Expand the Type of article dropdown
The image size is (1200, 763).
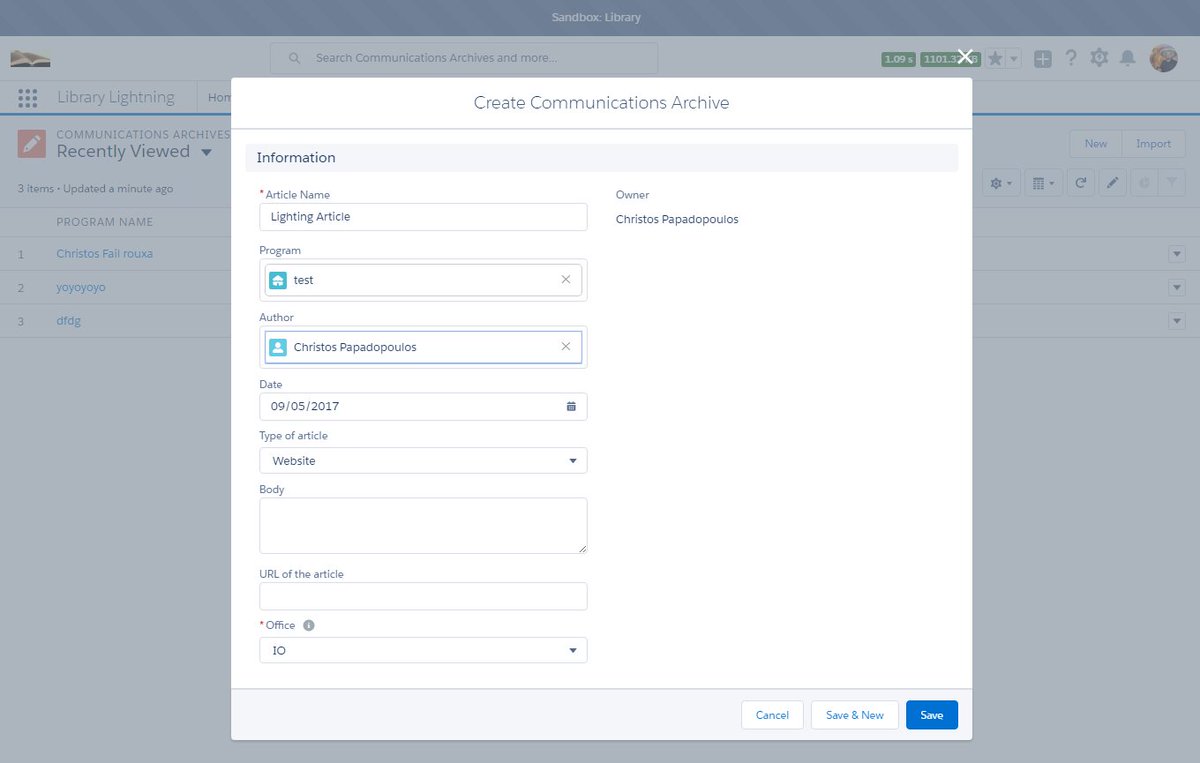(x=423, y=461)
